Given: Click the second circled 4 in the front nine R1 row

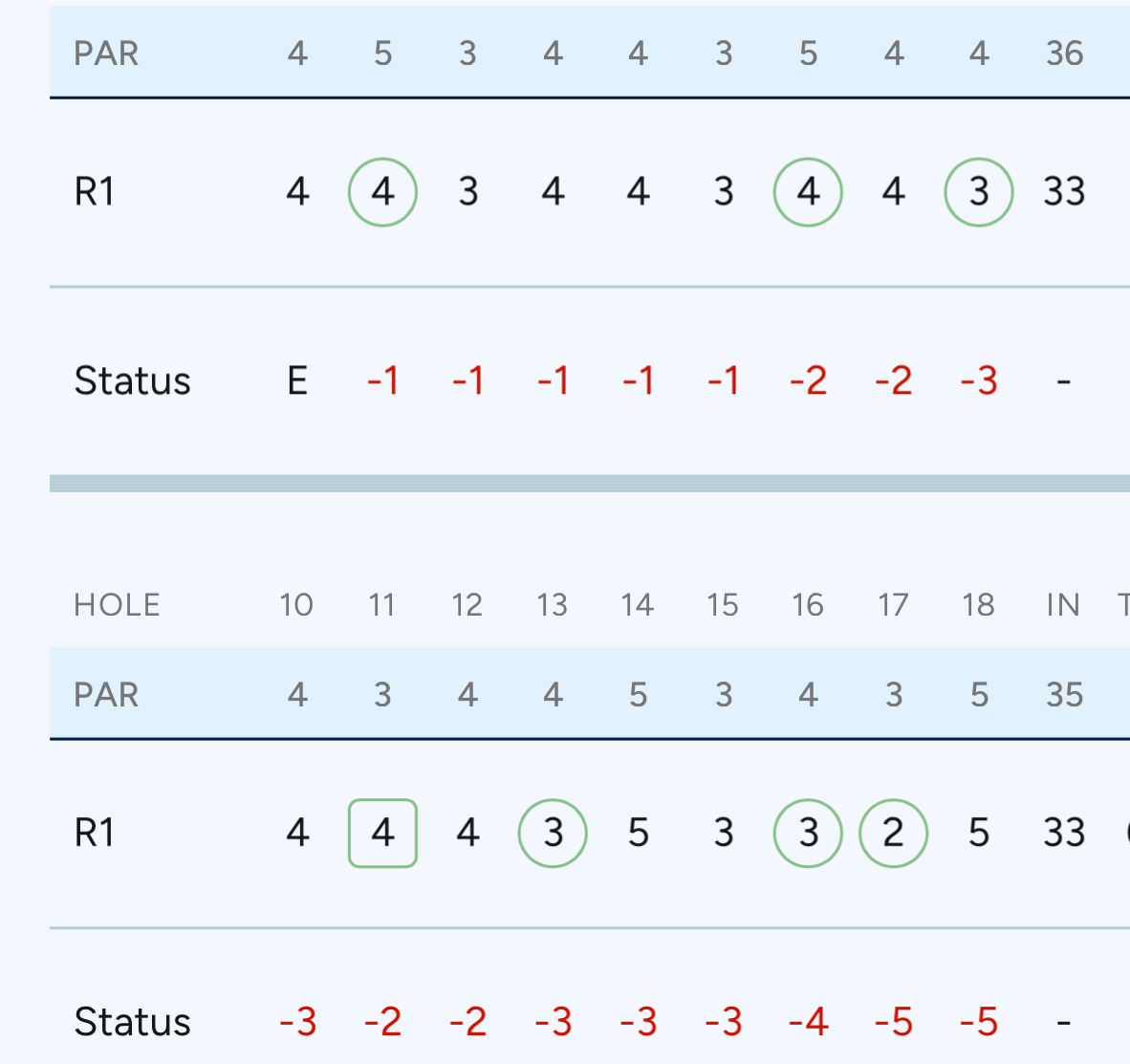Looking at the screenshot, I should coord(808,192).
